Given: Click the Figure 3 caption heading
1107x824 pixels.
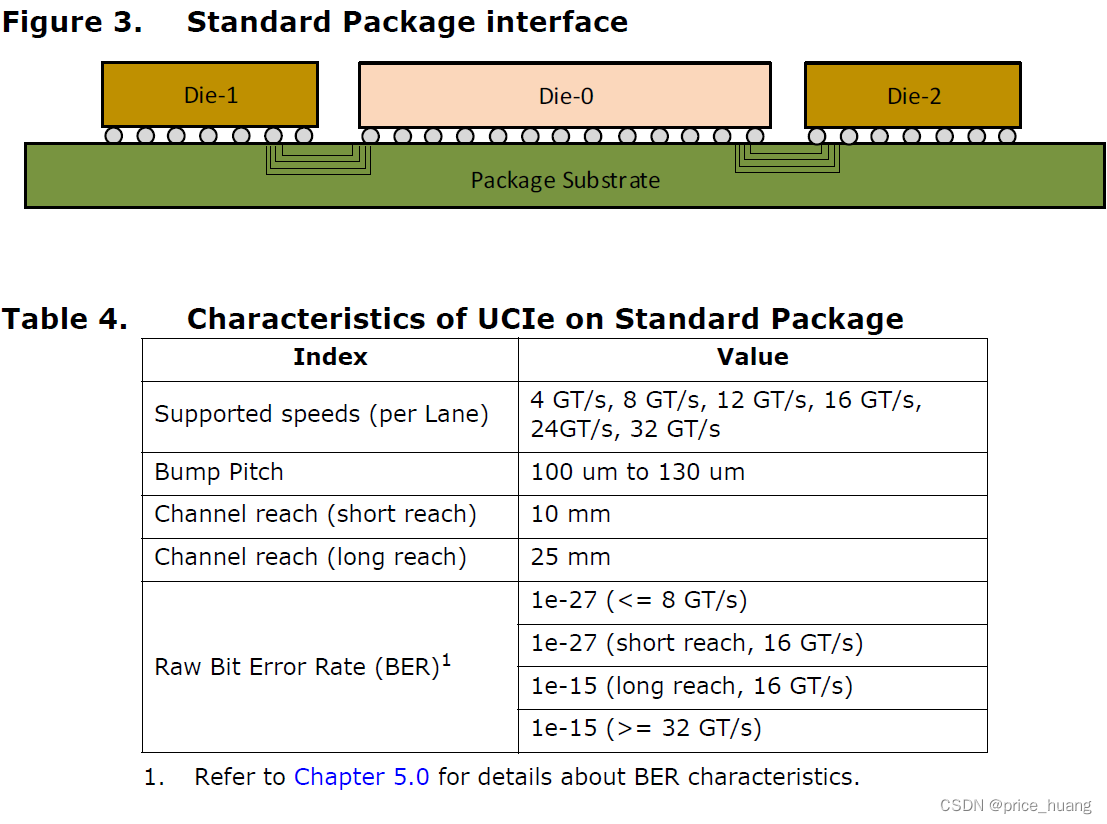Looking at the screenshot, I should (315, 22).
